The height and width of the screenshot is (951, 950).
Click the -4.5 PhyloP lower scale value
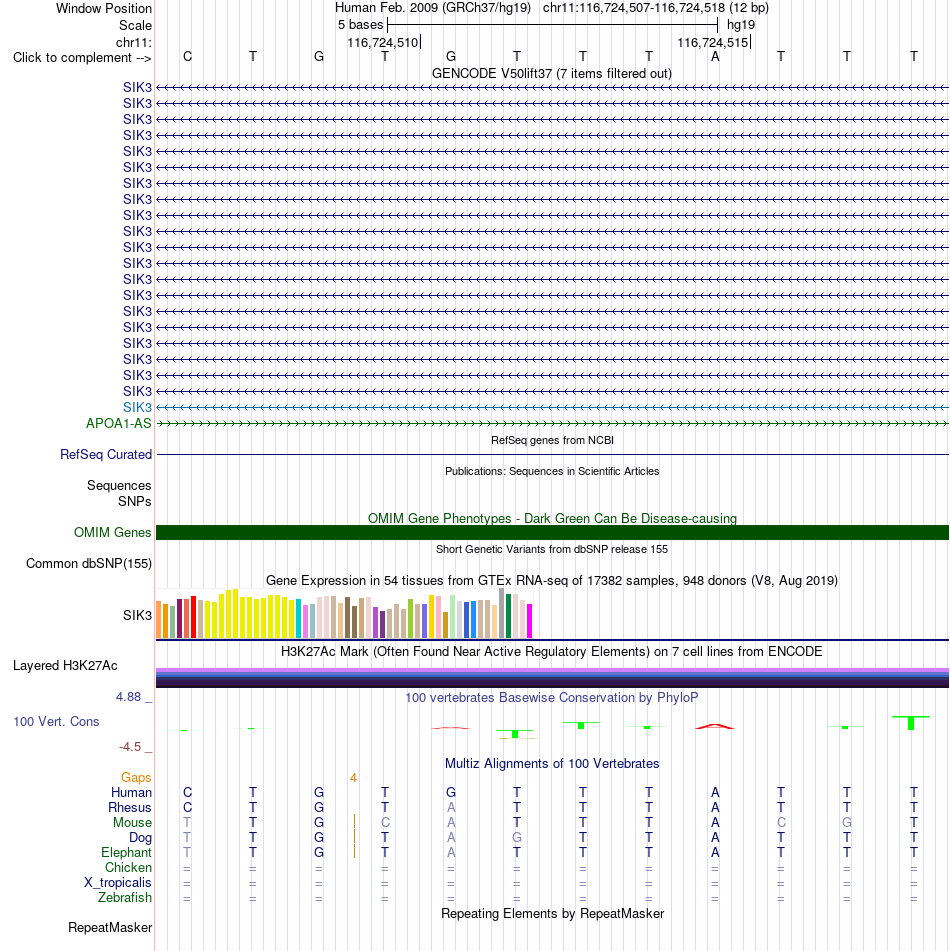130,747
